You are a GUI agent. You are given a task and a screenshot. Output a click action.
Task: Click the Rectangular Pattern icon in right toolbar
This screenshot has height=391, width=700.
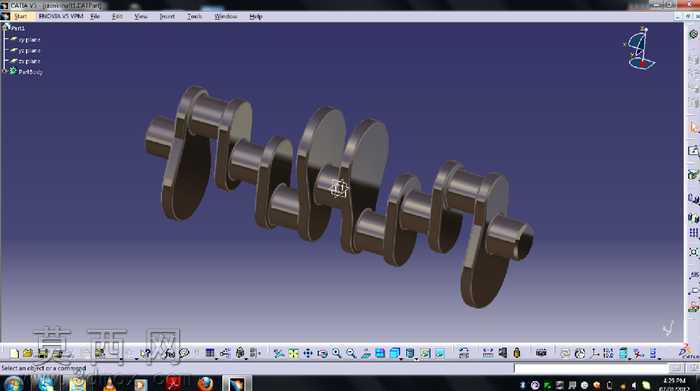(693, 233)
